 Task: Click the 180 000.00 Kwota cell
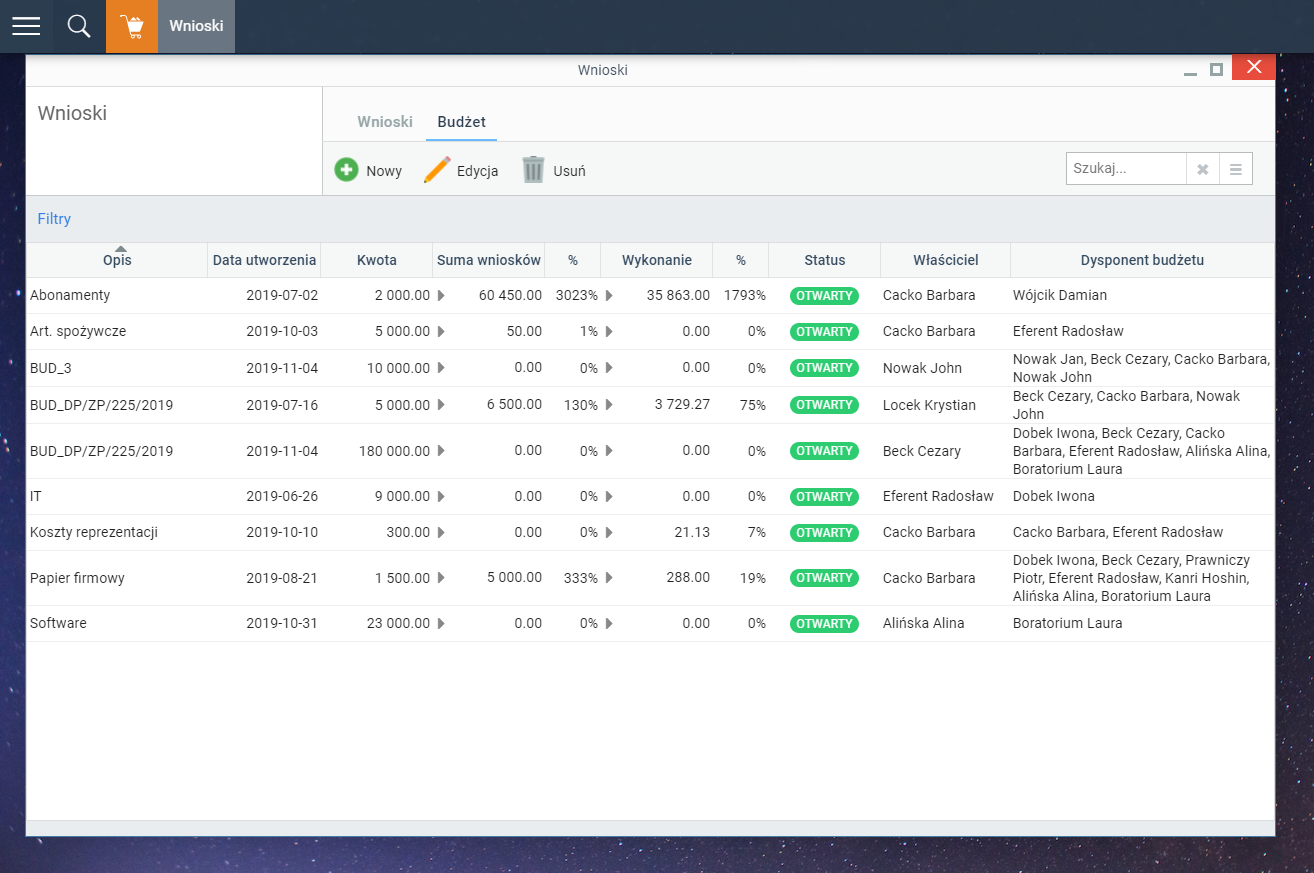click(395, 451)
